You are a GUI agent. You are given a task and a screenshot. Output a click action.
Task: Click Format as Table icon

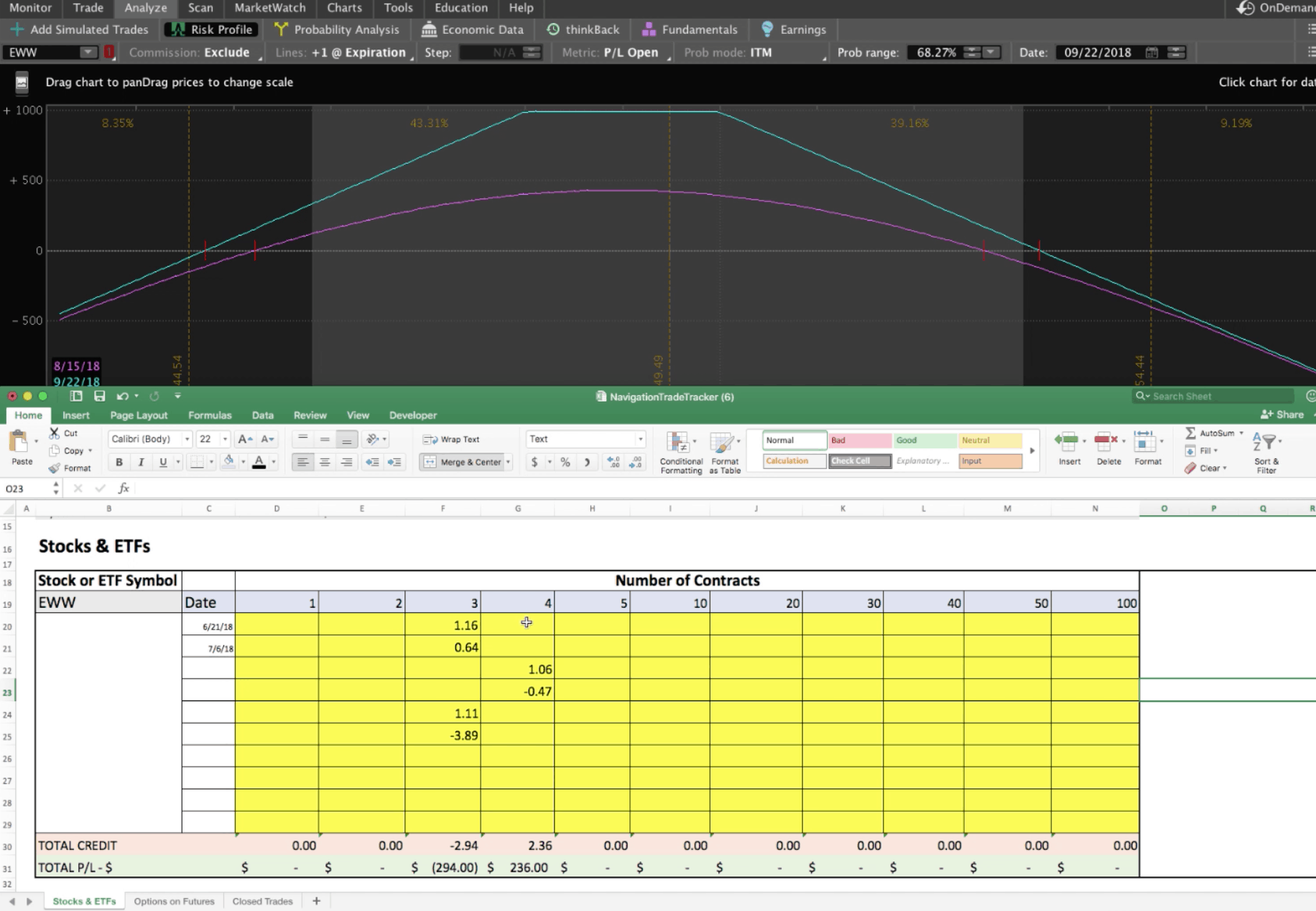pos(721,442)
